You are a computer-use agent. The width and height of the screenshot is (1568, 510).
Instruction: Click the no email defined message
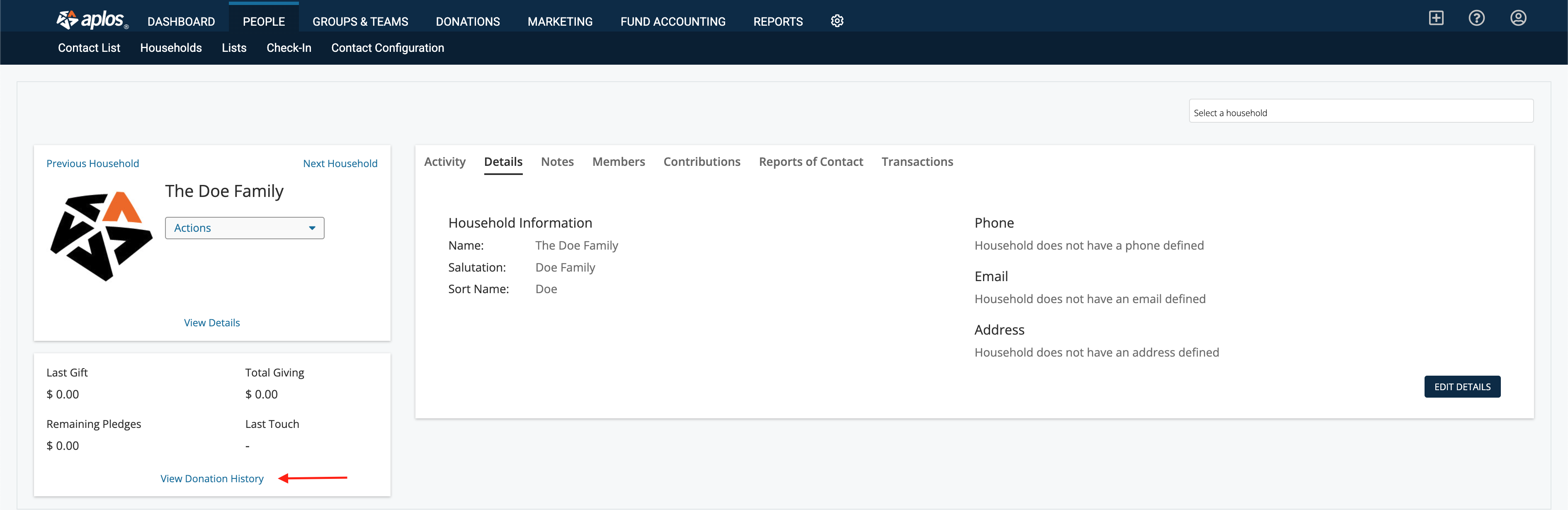[x=1090, y=299]
